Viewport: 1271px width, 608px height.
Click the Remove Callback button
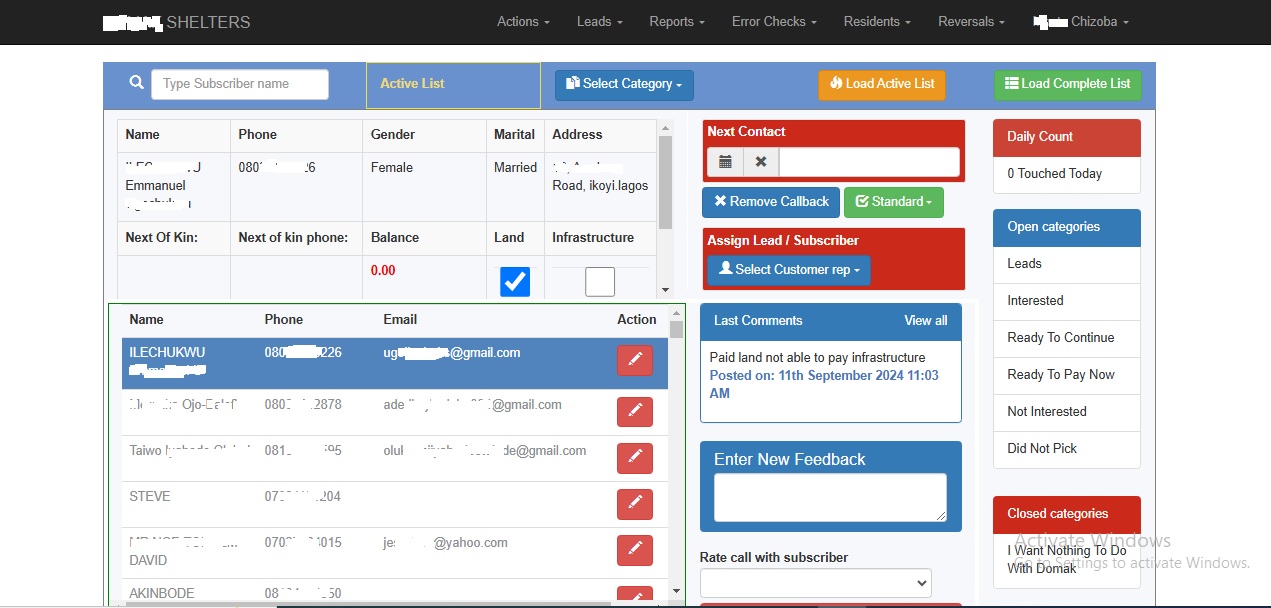771,202
